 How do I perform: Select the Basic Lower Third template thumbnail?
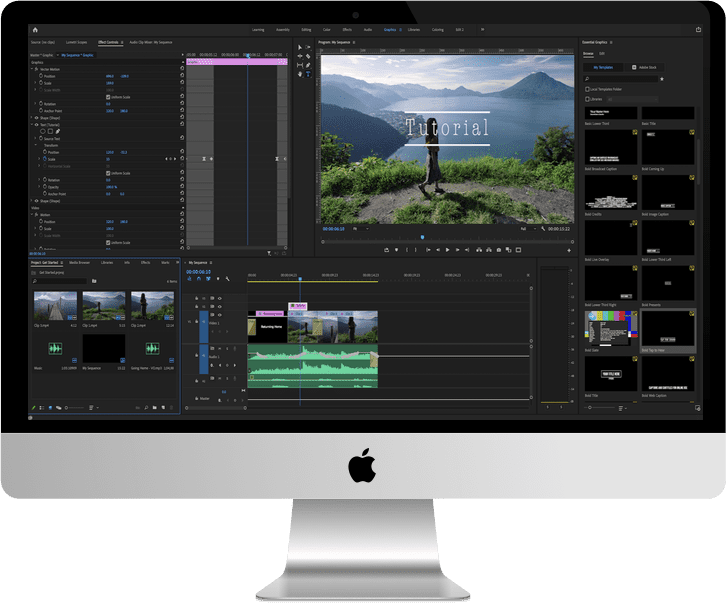tap(611, 113)
